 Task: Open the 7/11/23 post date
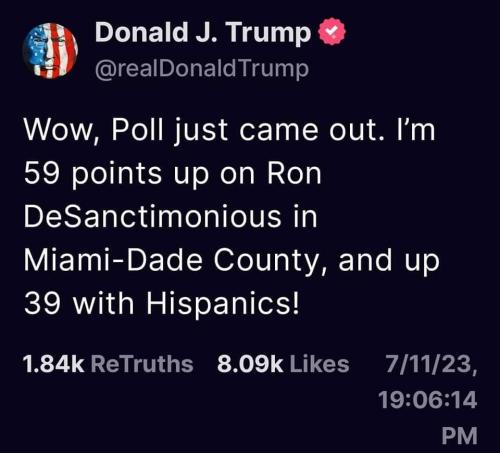(x=431, y=364)
